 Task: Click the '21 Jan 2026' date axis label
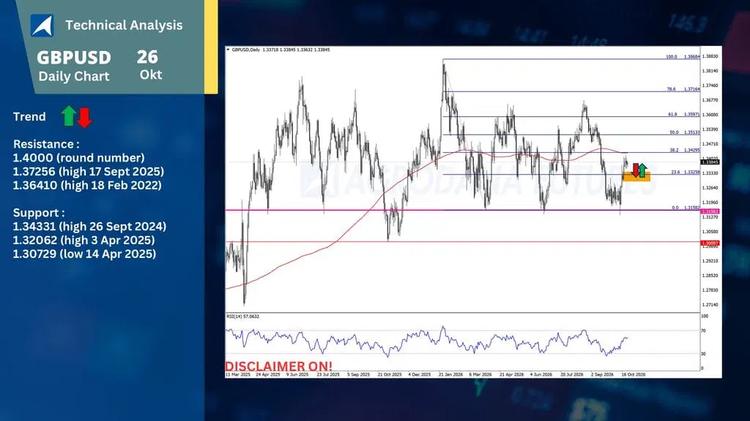[x=451, y=375]
